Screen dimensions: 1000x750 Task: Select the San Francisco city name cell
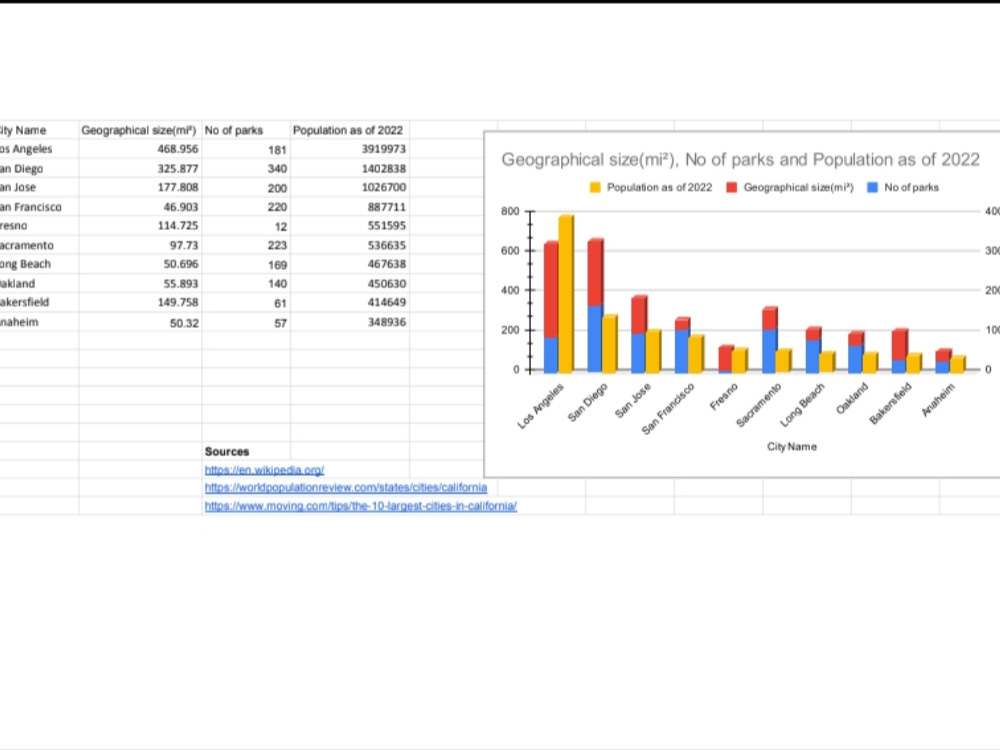coord(39,207)
